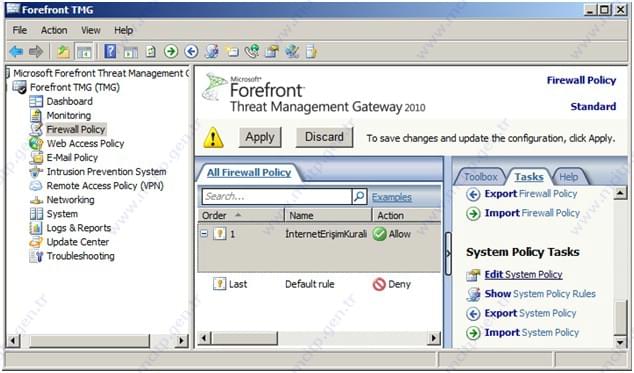Screen dimensions: 634x373
Task: Switch to the Help tab in task pane
Action: click(x=568, y=177)
